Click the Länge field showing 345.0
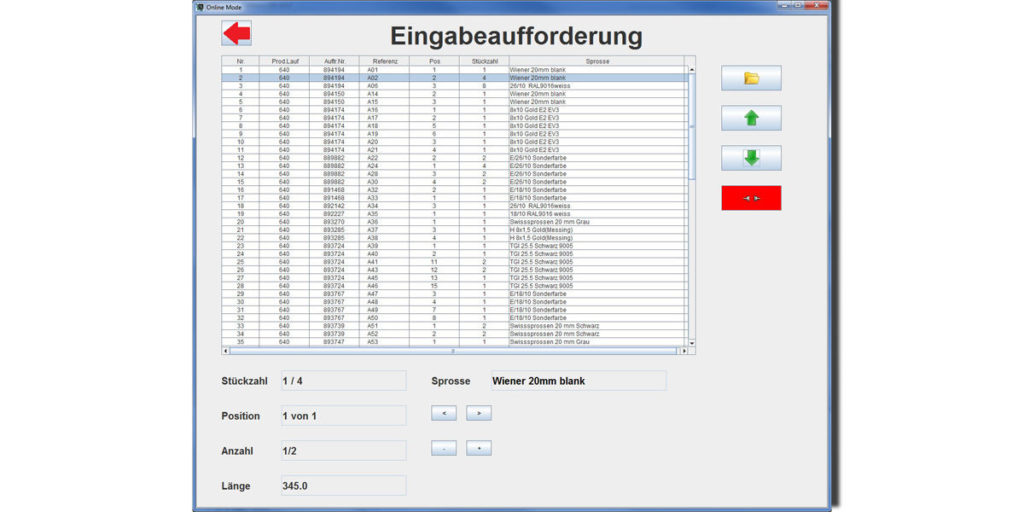The height and width of the screenshot is (512, 1024). [344, 486]
